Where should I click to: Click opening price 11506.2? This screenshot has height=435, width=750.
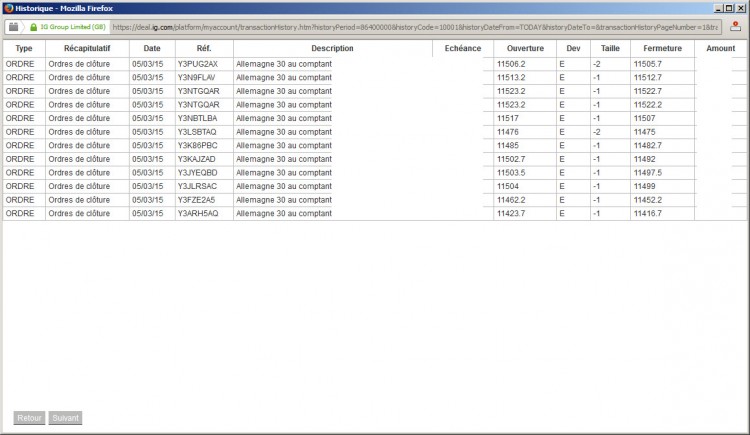point(511,64)
